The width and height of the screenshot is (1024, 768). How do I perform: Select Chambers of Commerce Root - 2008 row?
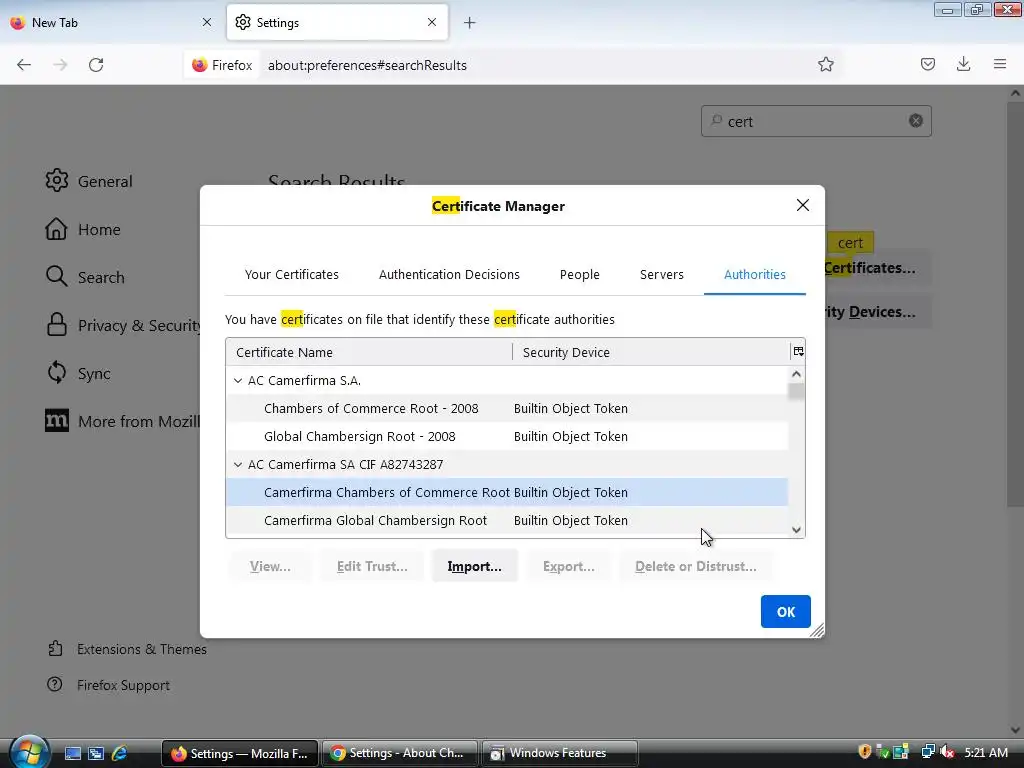(507, 408)
